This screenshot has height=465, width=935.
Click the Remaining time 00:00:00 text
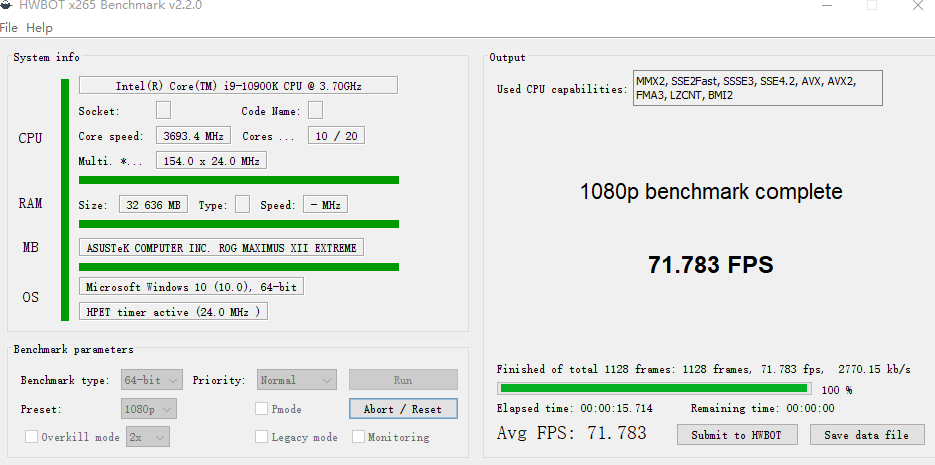click(763, 408)
